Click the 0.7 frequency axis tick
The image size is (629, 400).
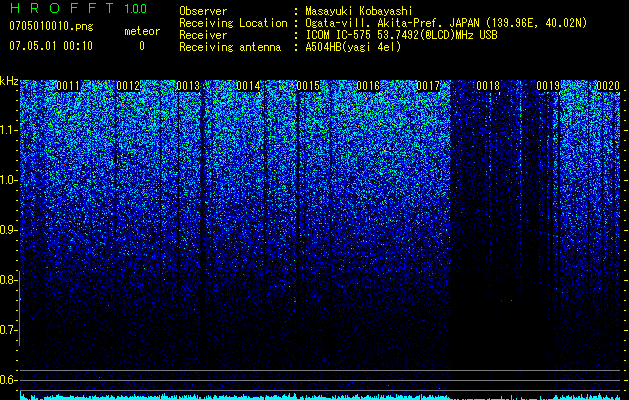pos(8,330)
